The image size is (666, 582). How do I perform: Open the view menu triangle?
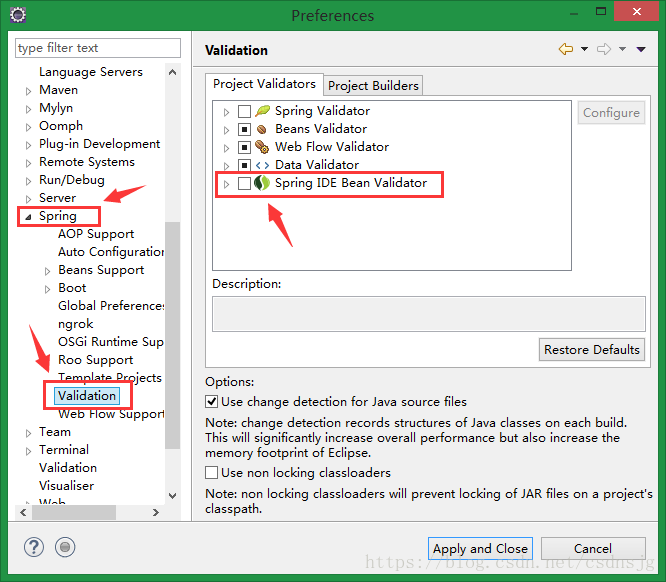641,50
